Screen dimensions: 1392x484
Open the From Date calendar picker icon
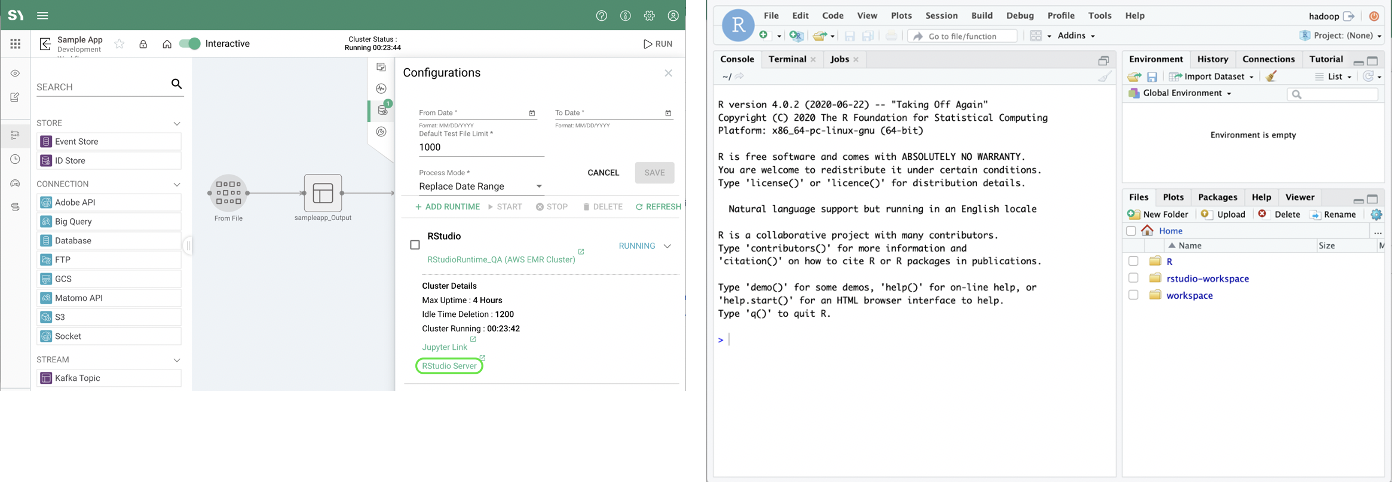[531, 113]
